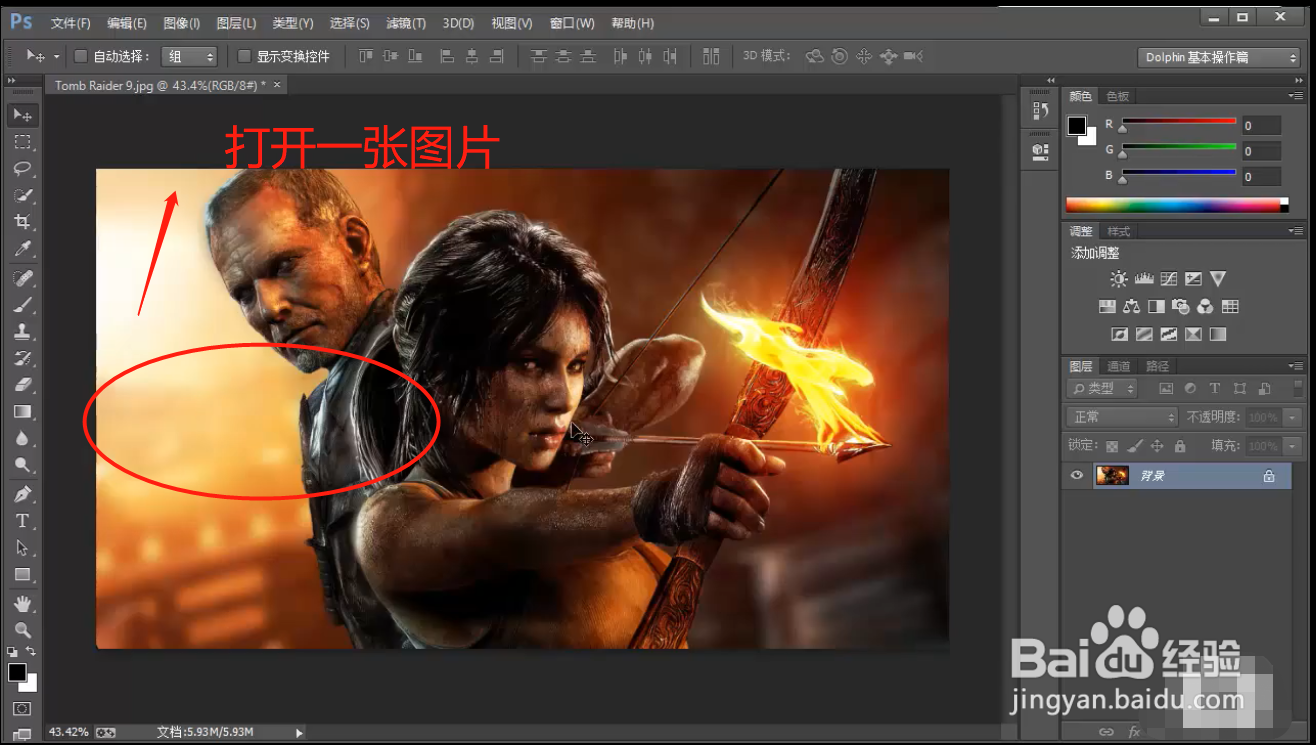
Task: Select the Move tool
Action: pyautogui.click(x=22, y=115)
